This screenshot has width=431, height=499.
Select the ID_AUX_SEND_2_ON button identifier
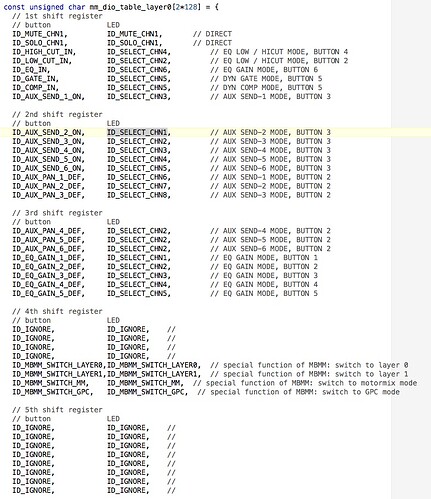click(48, 132)
